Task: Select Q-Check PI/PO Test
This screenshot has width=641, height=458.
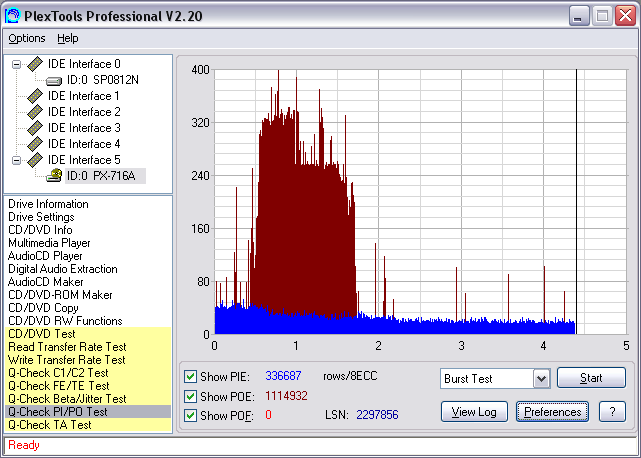Action: pos(88,412)
